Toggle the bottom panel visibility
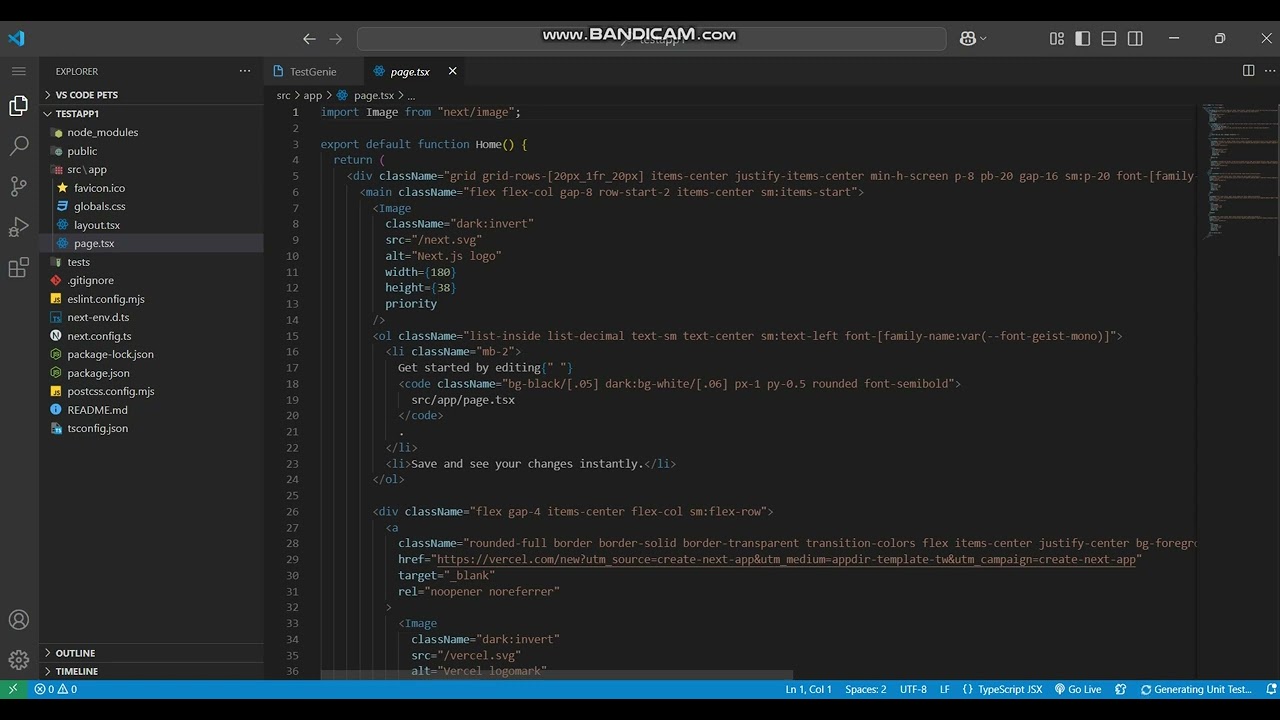The image size is (1280, 720). pos(1109,38)
